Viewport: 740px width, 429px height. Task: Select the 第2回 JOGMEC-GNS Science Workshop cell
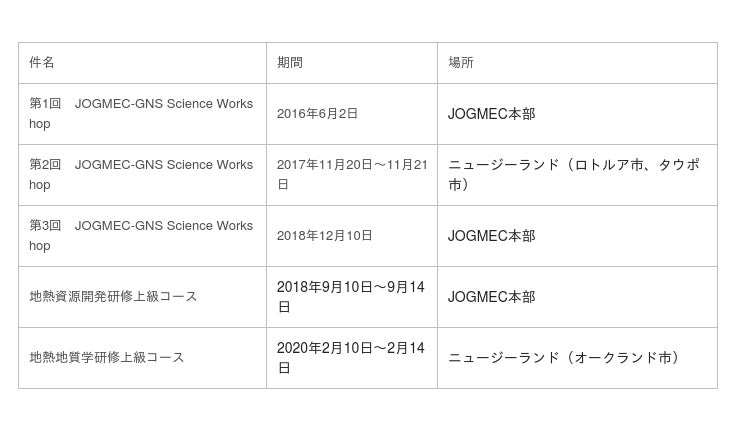[141, 175]
